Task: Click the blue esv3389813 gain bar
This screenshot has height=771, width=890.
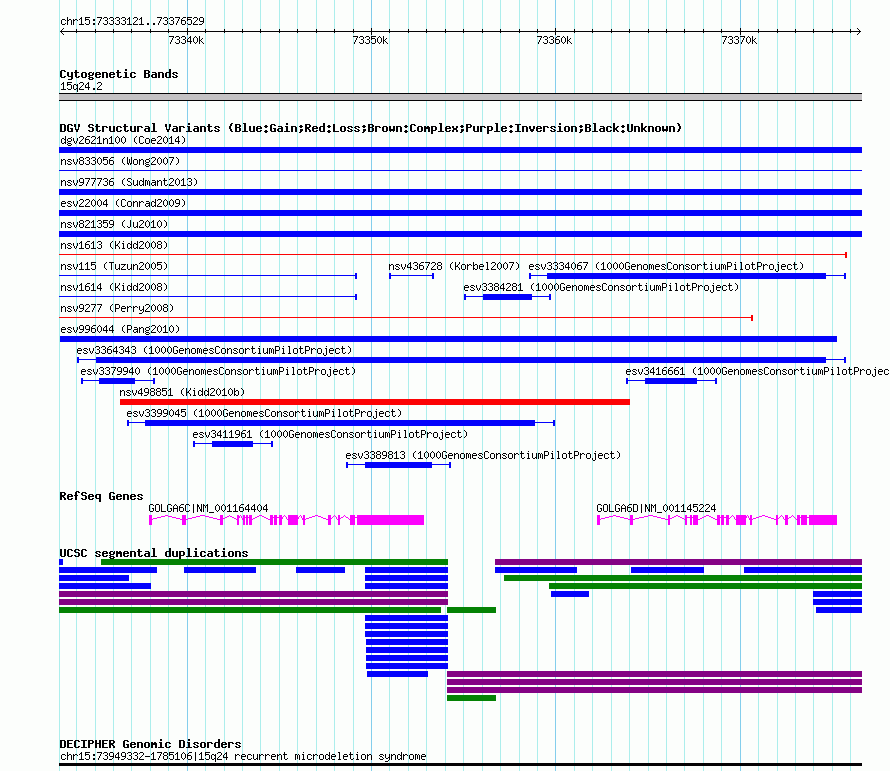Action: coord(398,465)
